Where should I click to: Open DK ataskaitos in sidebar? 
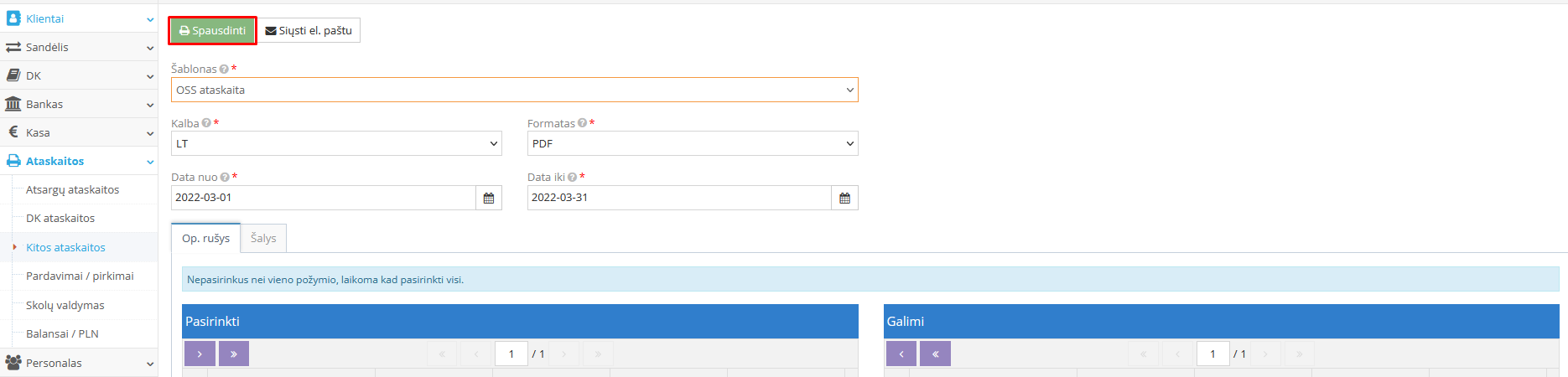point(60,218)
